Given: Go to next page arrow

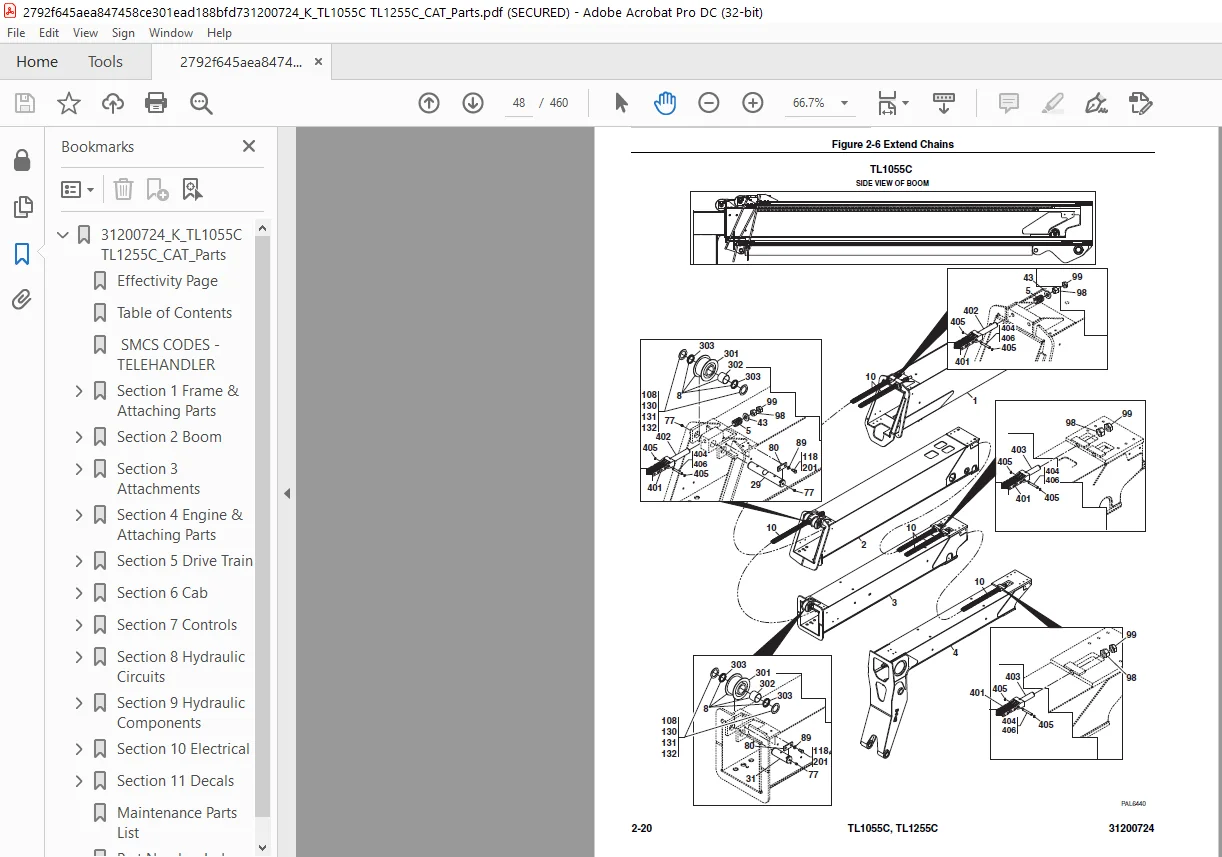Looking at the screenshot, I should (473, 103).
